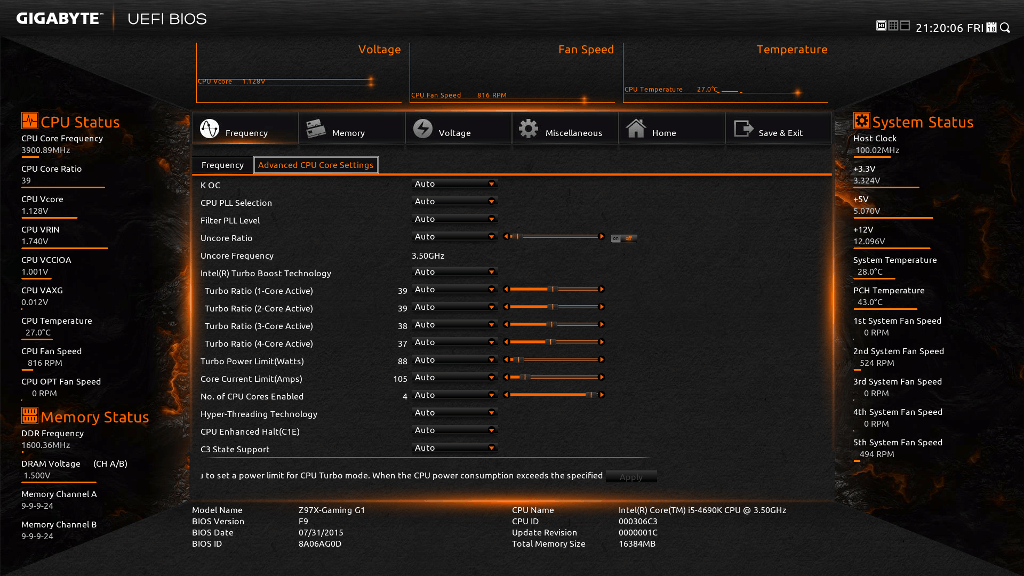Viewport: 1024px width, 576px height.
Task: Adjust the Turbo Ratio (4-Core Active) slider
Action: pyautogui.click(x=554, y=342)
